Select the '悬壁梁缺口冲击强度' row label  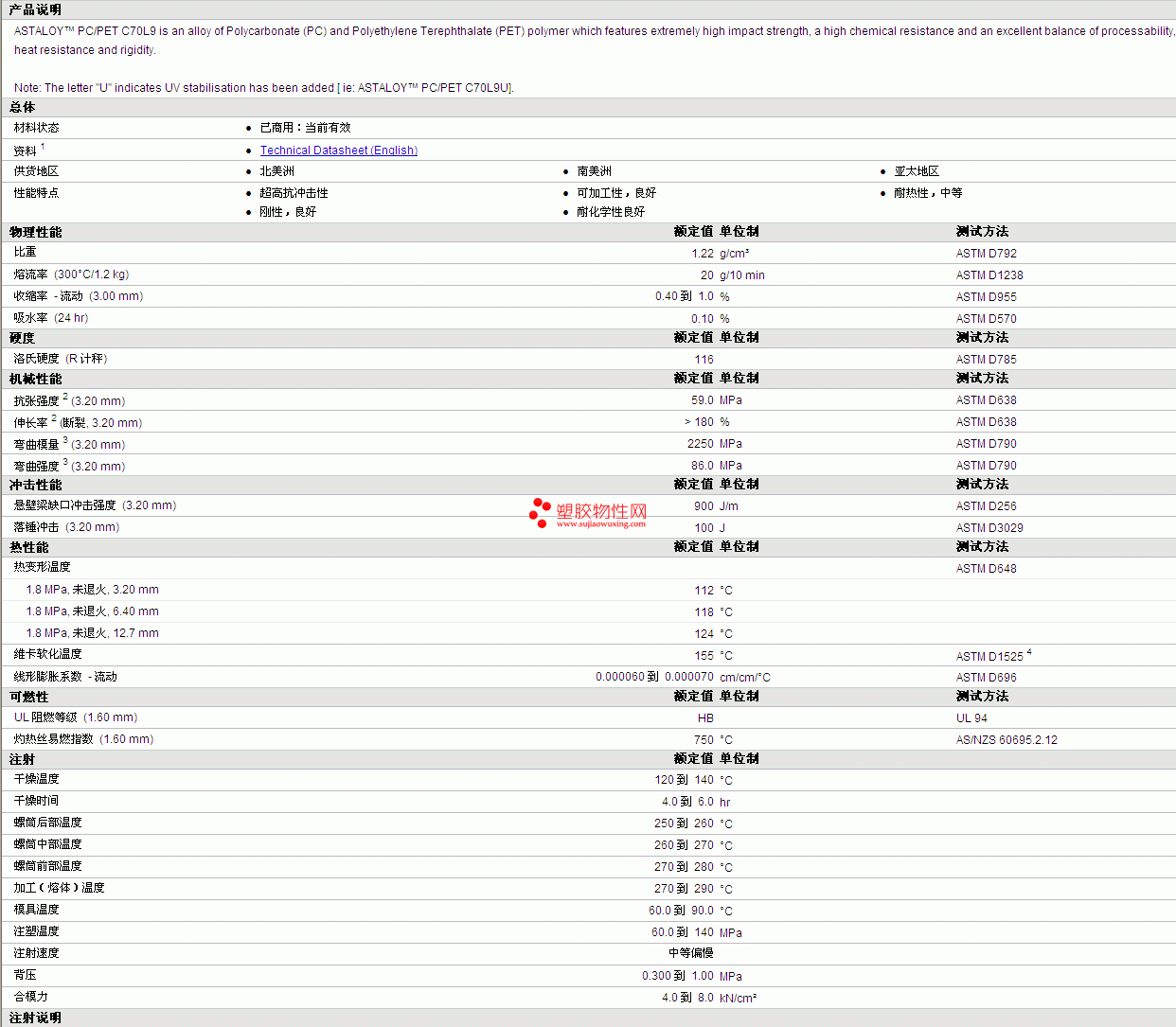tap(65, 505)
